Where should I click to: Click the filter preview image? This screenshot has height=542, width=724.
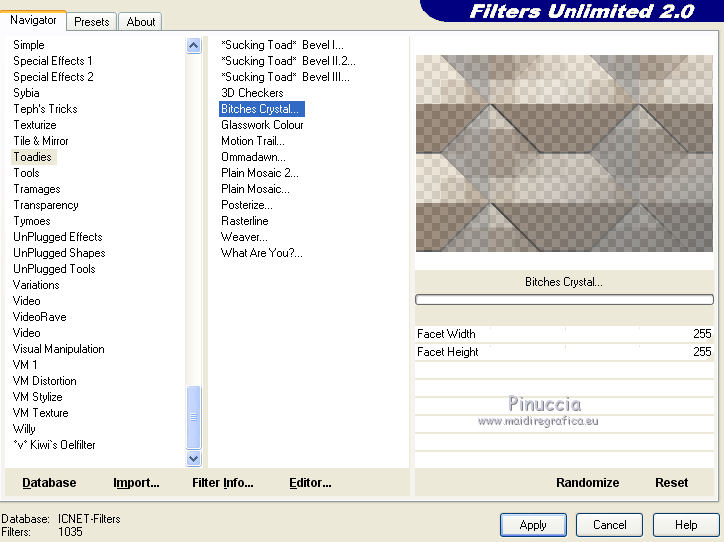click(x=564, y=153)
